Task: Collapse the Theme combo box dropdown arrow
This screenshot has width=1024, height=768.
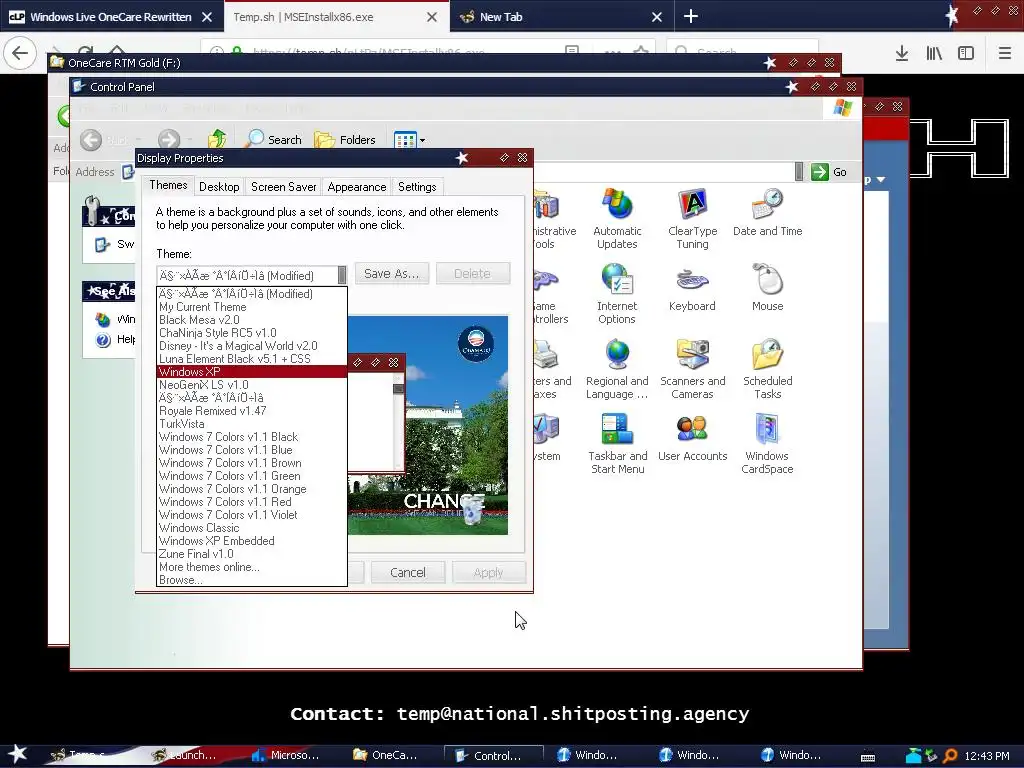Action: 342,276
